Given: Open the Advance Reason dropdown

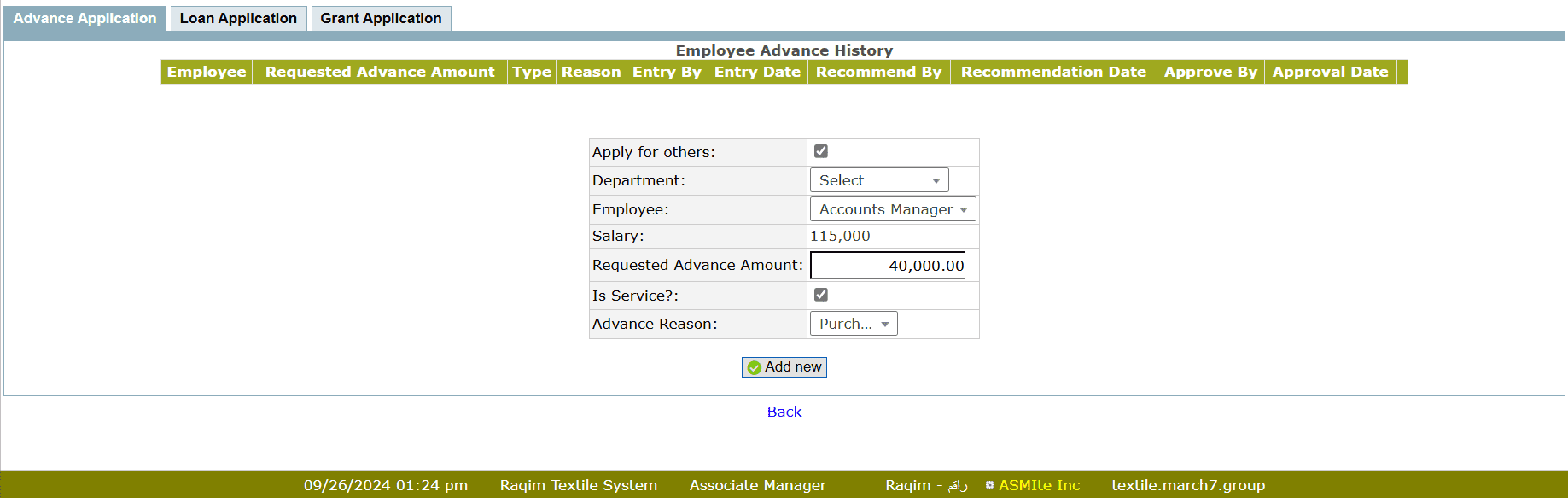Looking at the screenshot, I should tap(853, 324).
